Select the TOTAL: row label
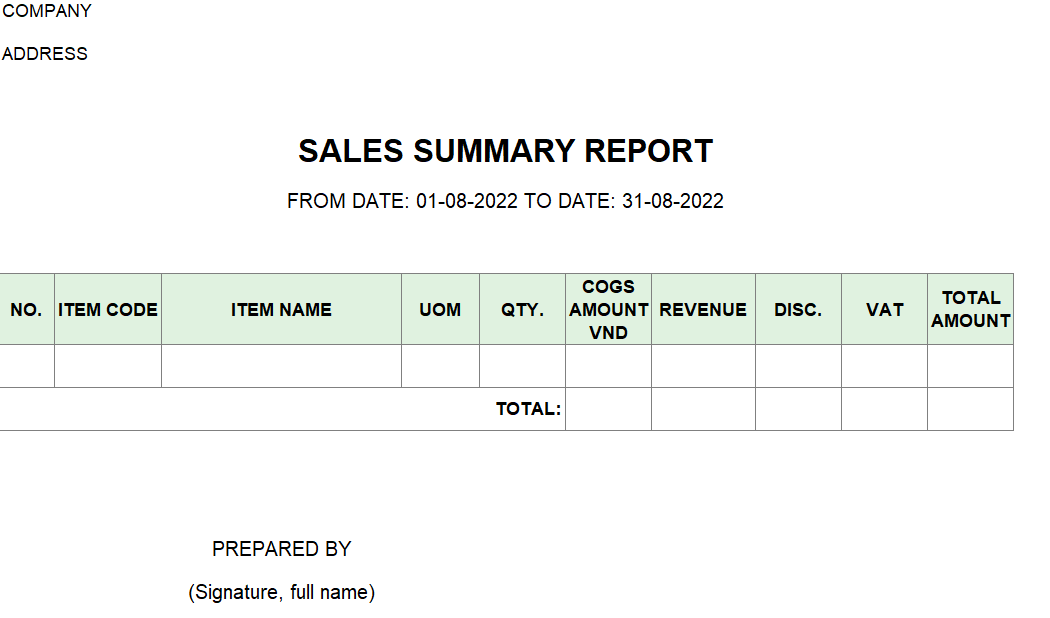The width and height of the screenshot is (1050, 618). pyautogui.click(x=528, y=409)
